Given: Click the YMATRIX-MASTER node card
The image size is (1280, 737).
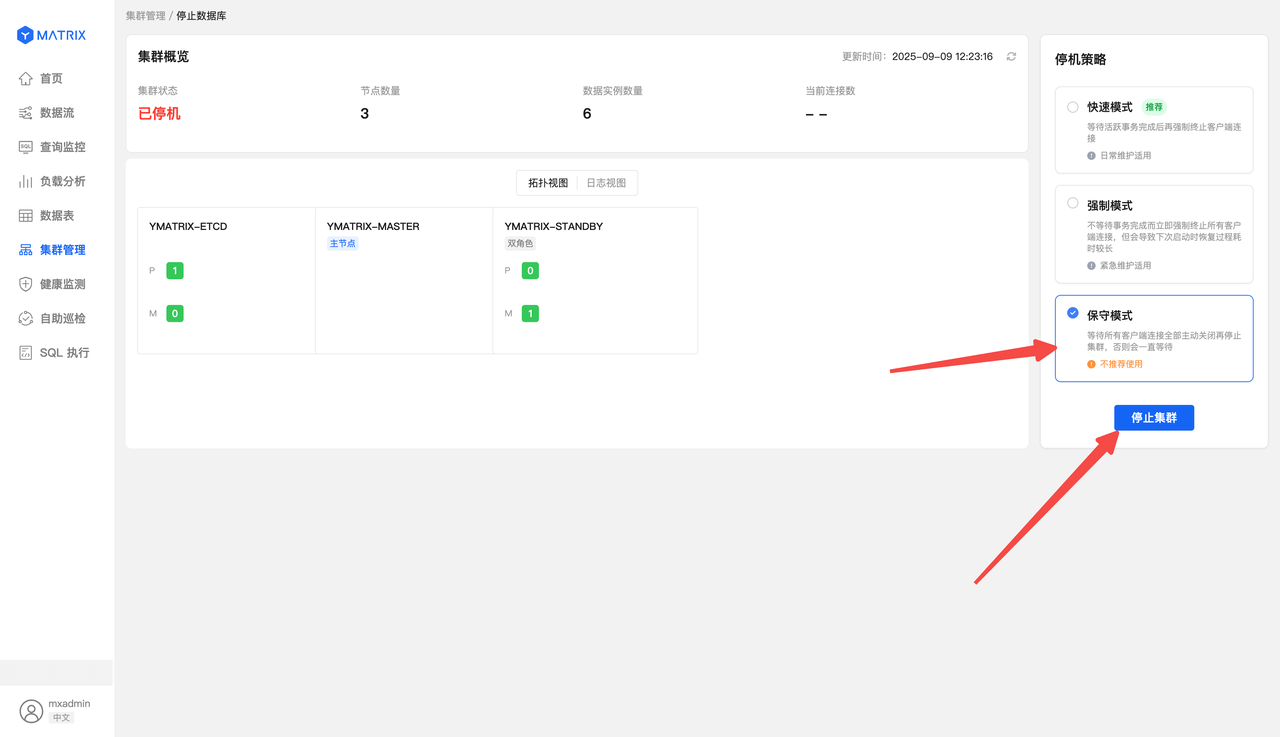Looking at the screenshot, I should [x=405, y=281].
